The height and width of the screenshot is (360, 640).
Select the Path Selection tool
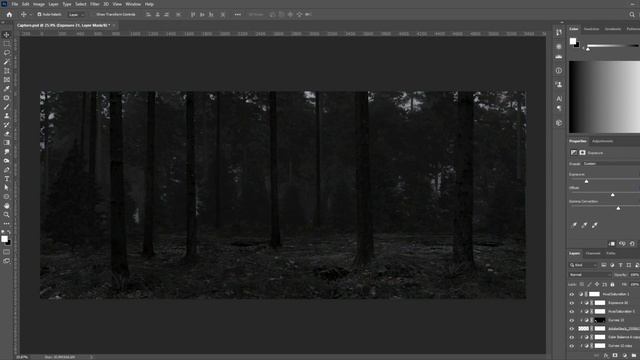[x=7, y=188]
